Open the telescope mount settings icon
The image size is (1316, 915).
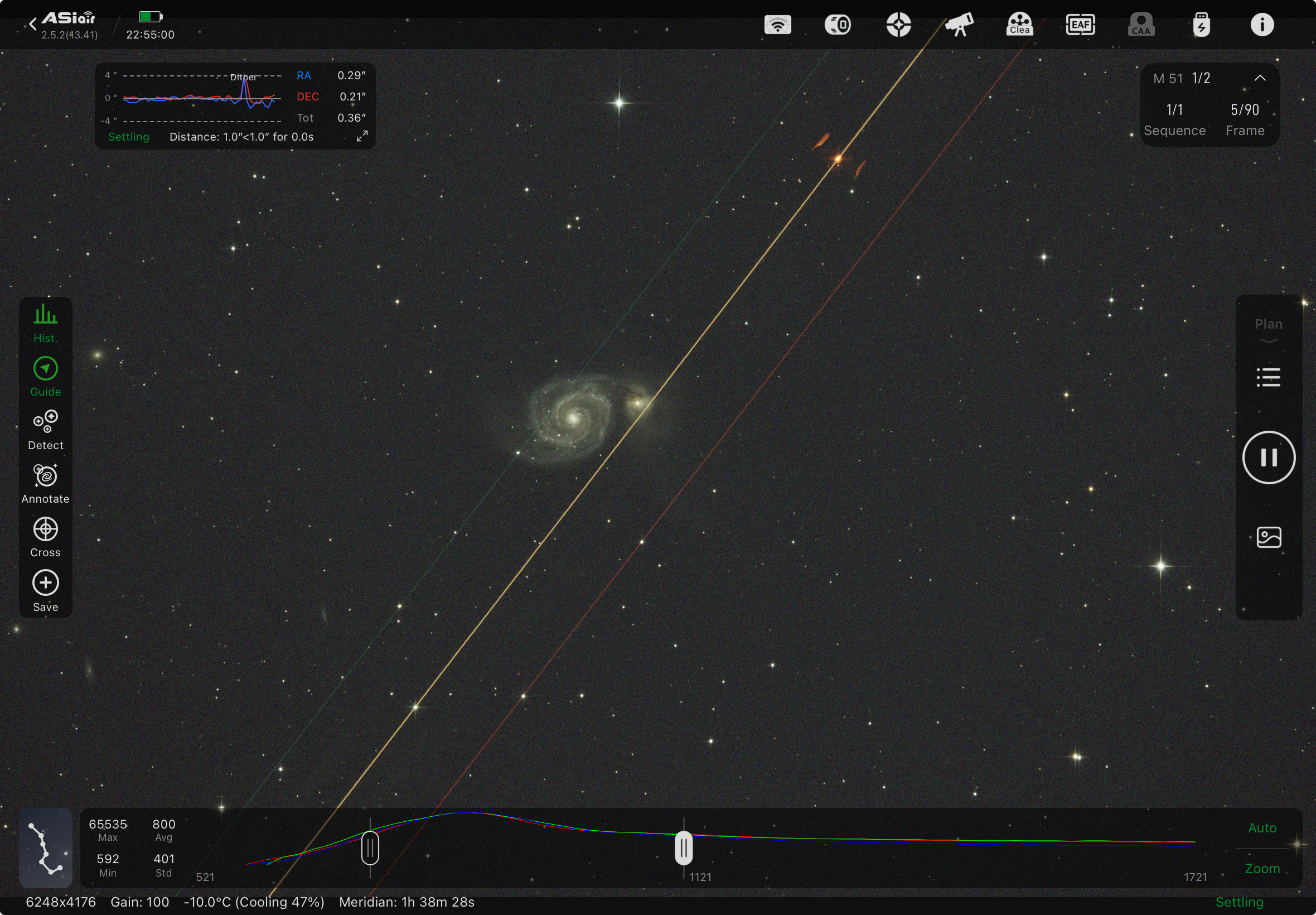959,25
